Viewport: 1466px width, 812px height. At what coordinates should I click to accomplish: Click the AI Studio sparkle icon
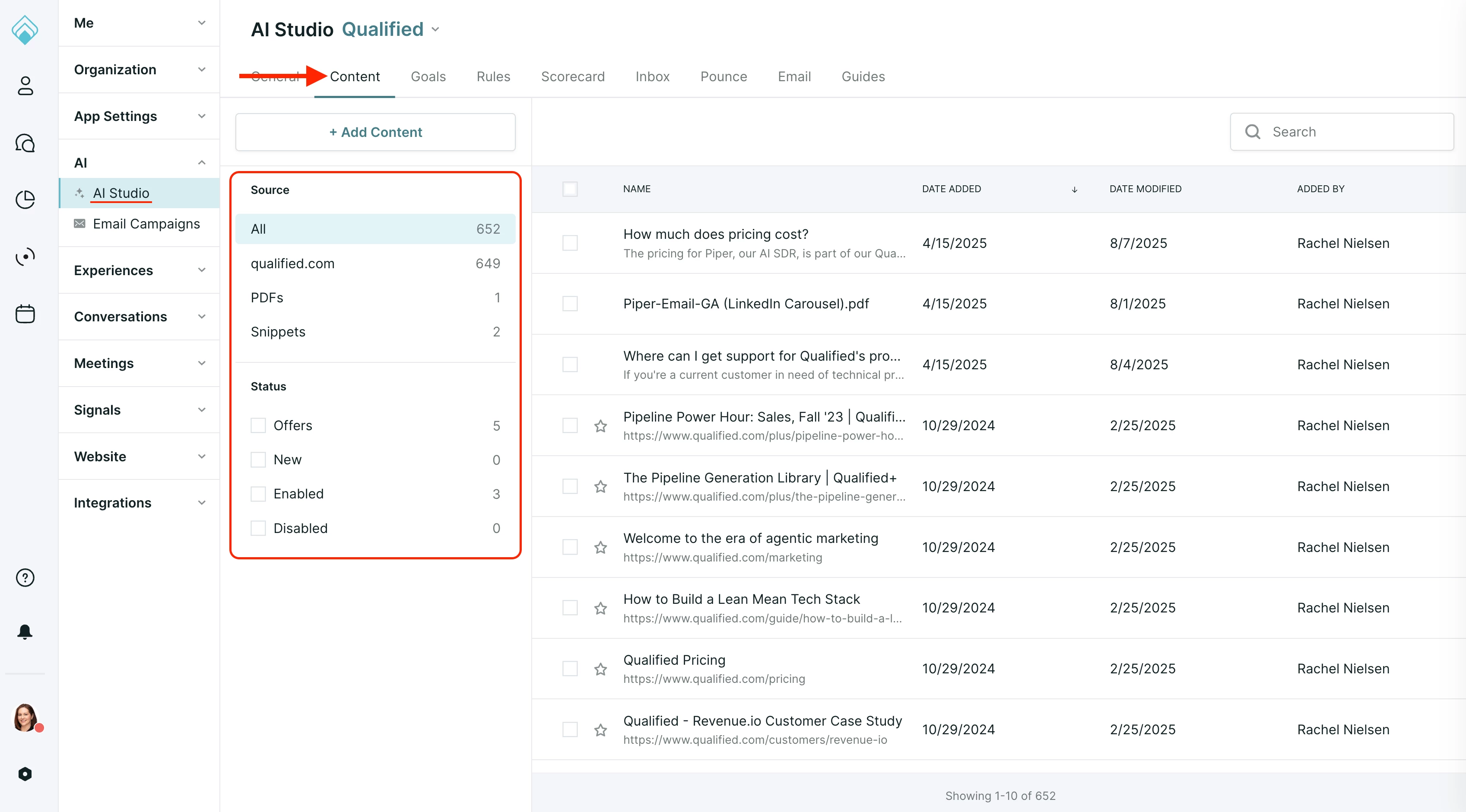coord(79,193)
